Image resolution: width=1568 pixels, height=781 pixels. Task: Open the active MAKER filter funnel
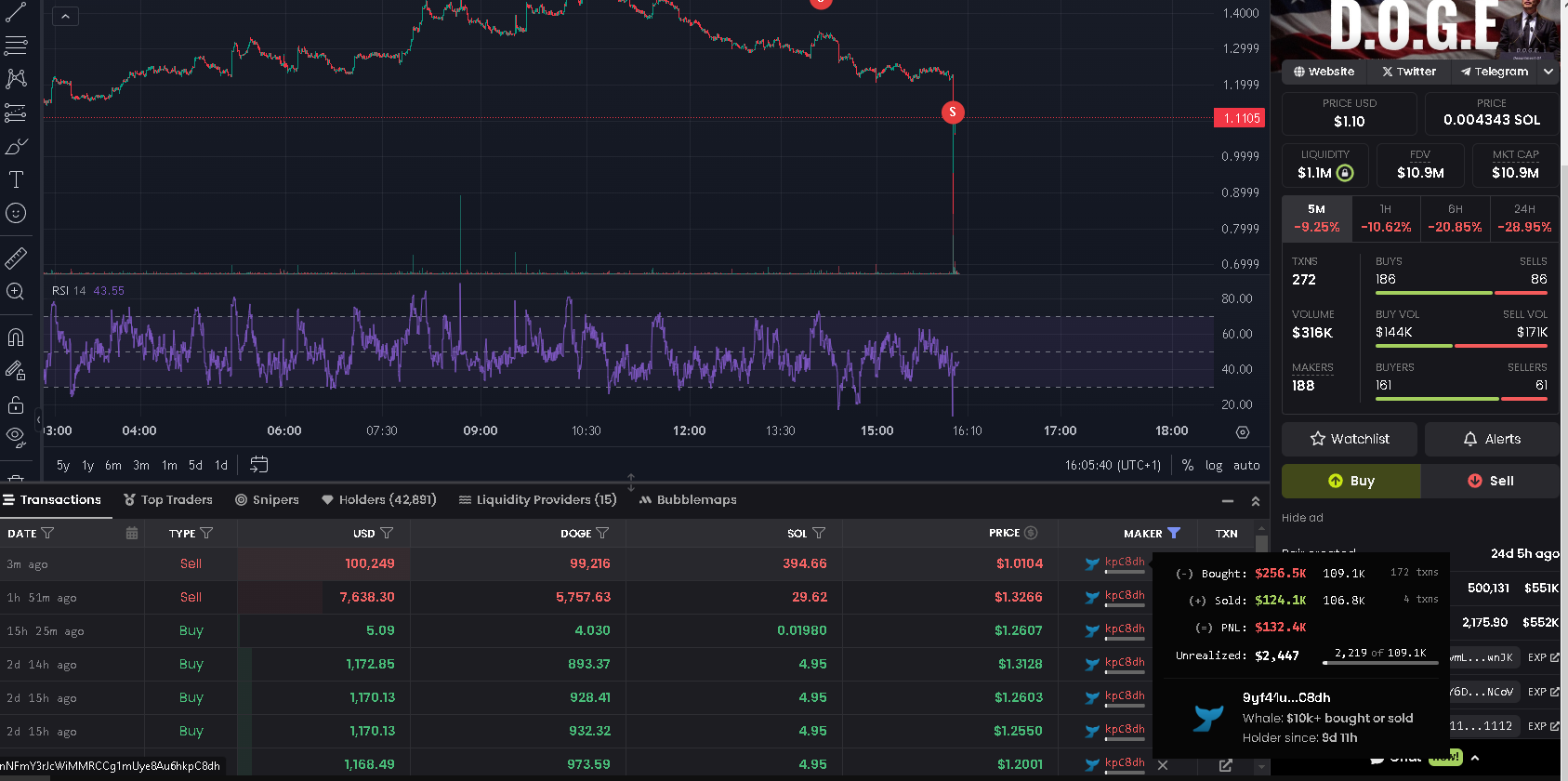coord(1174,533)
